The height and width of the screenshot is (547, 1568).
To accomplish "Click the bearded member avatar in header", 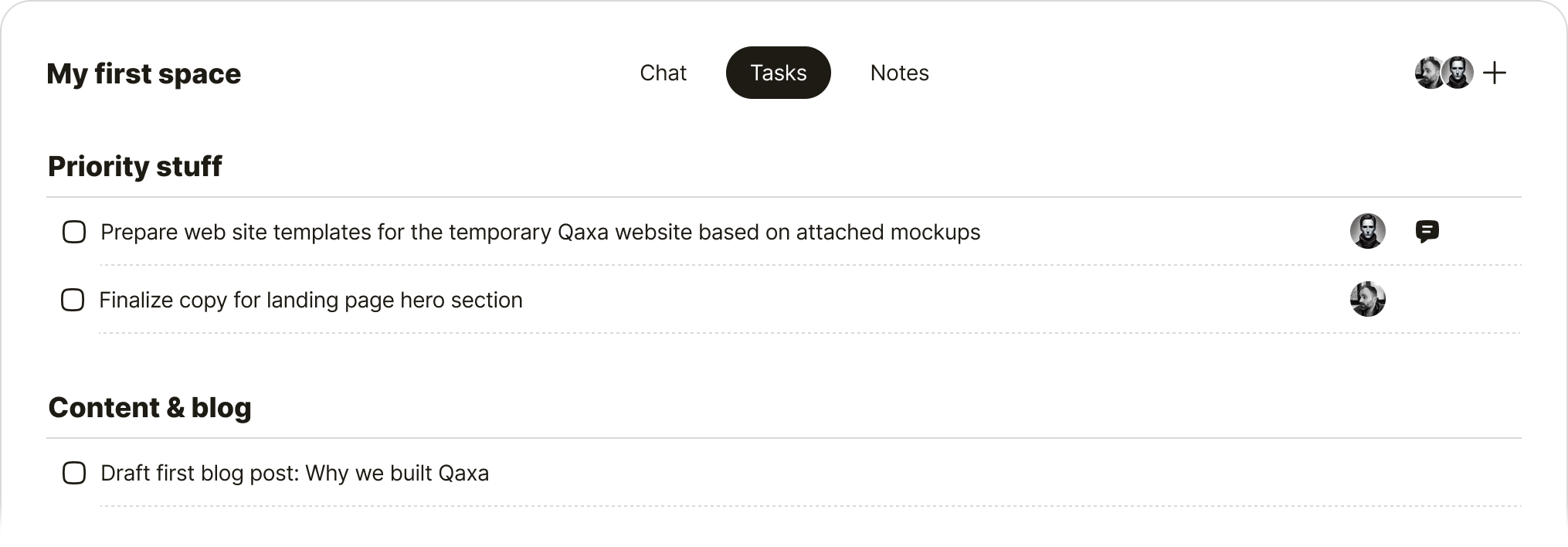I will (x=1427, y=73).
